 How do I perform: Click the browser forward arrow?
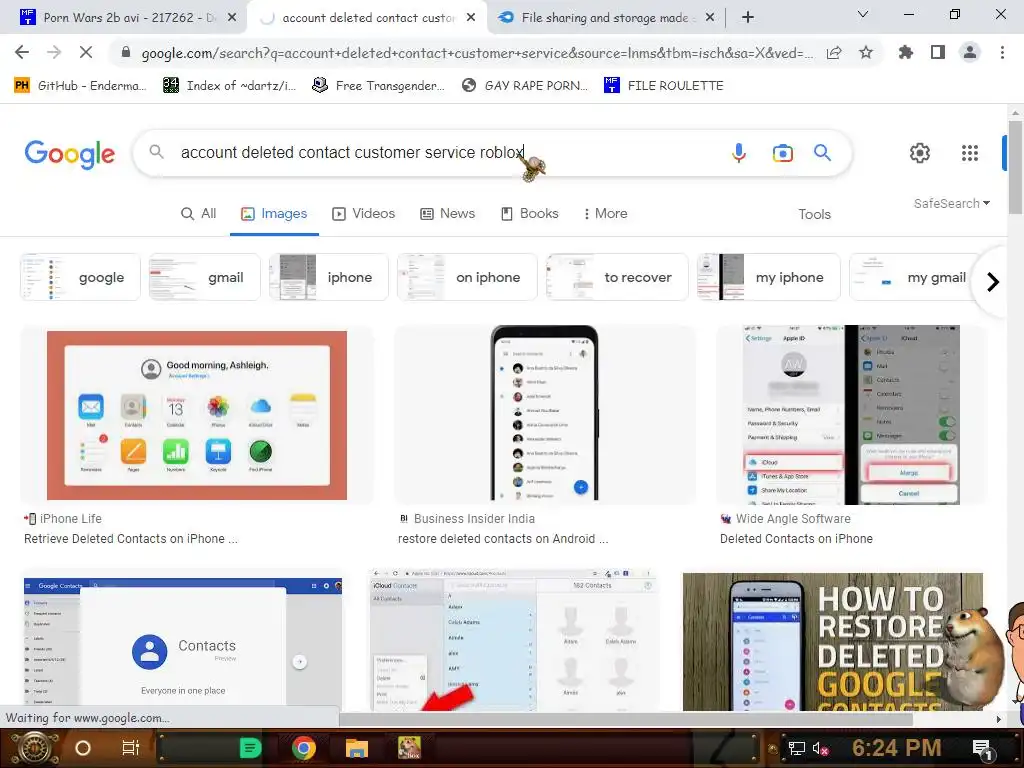54,52
